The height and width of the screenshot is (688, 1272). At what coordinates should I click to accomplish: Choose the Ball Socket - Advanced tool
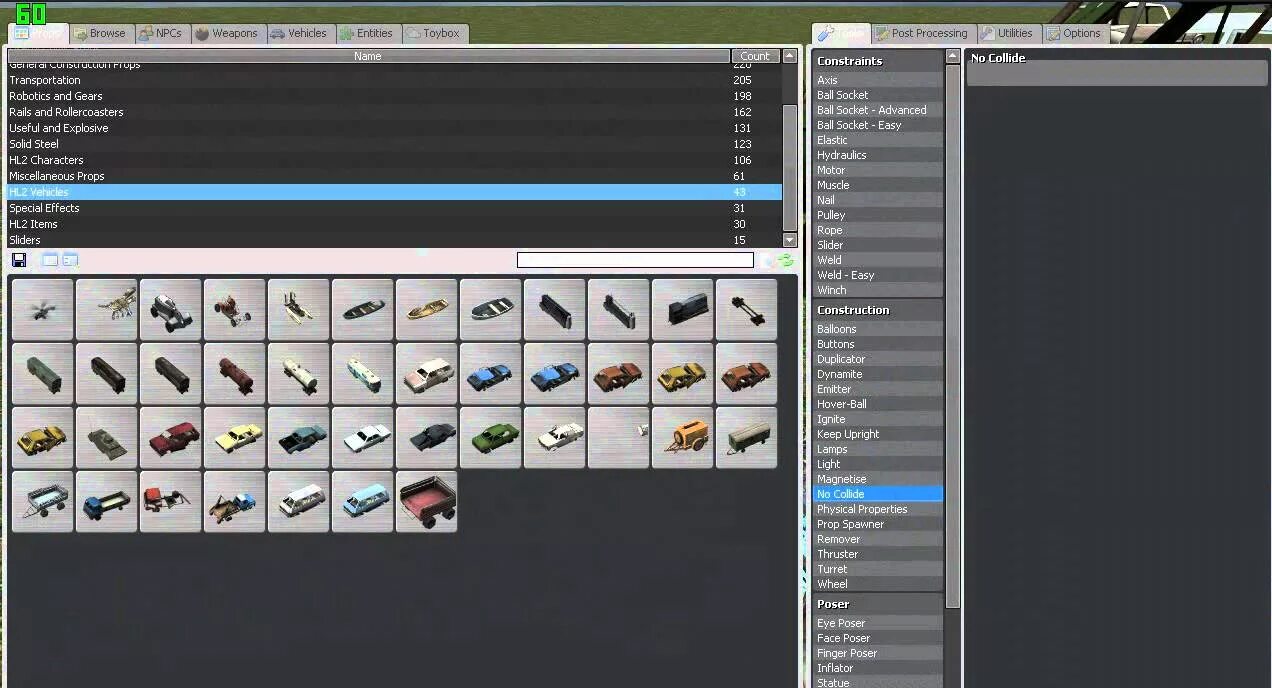(x=878, y=110)
